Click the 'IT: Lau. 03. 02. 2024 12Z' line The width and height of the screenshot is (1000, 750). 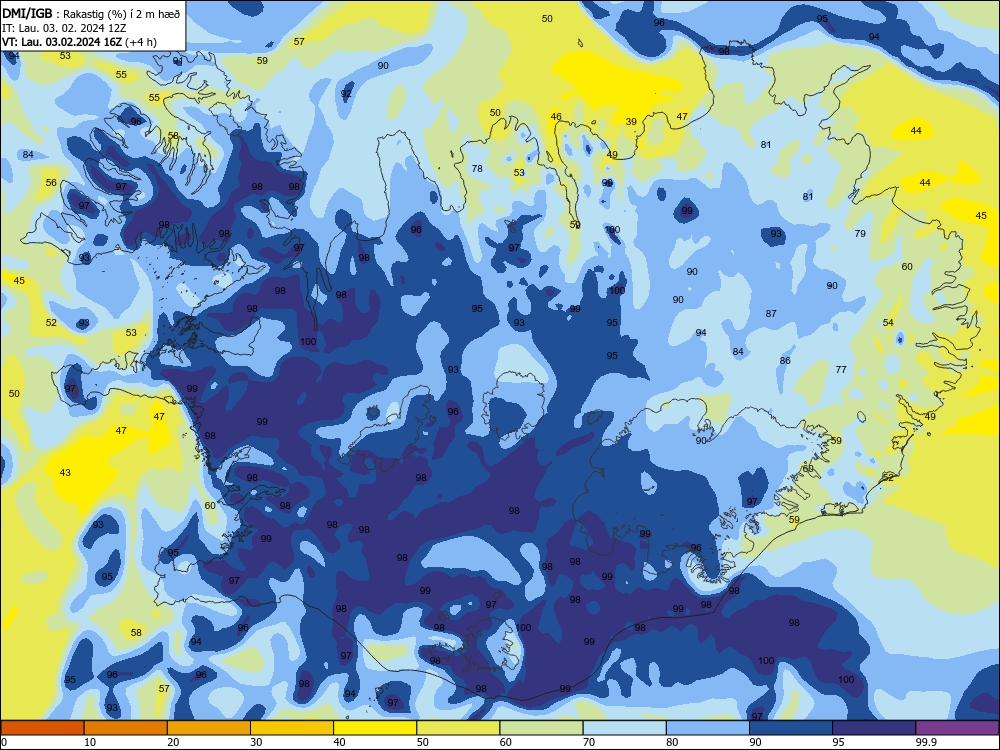click(64, 28)
